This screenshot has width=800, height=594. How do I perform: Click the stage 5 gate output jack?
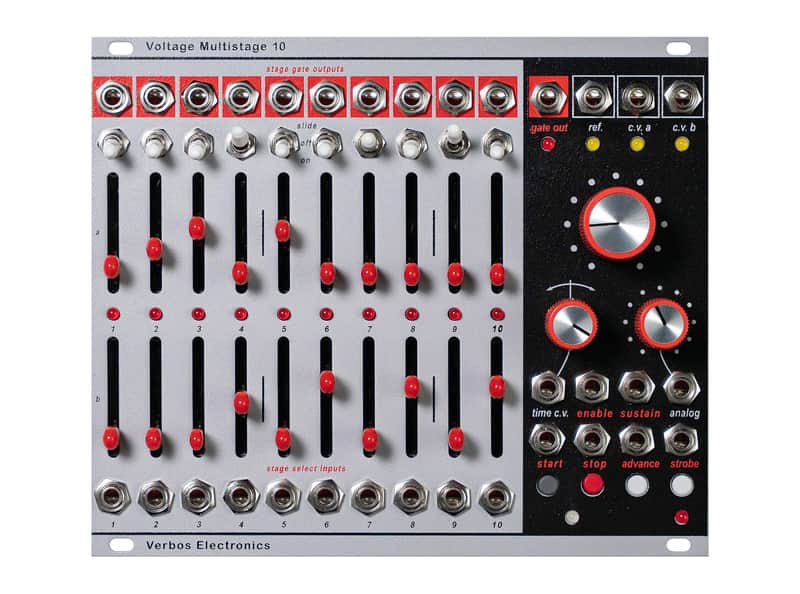click(x=283, y=96)
